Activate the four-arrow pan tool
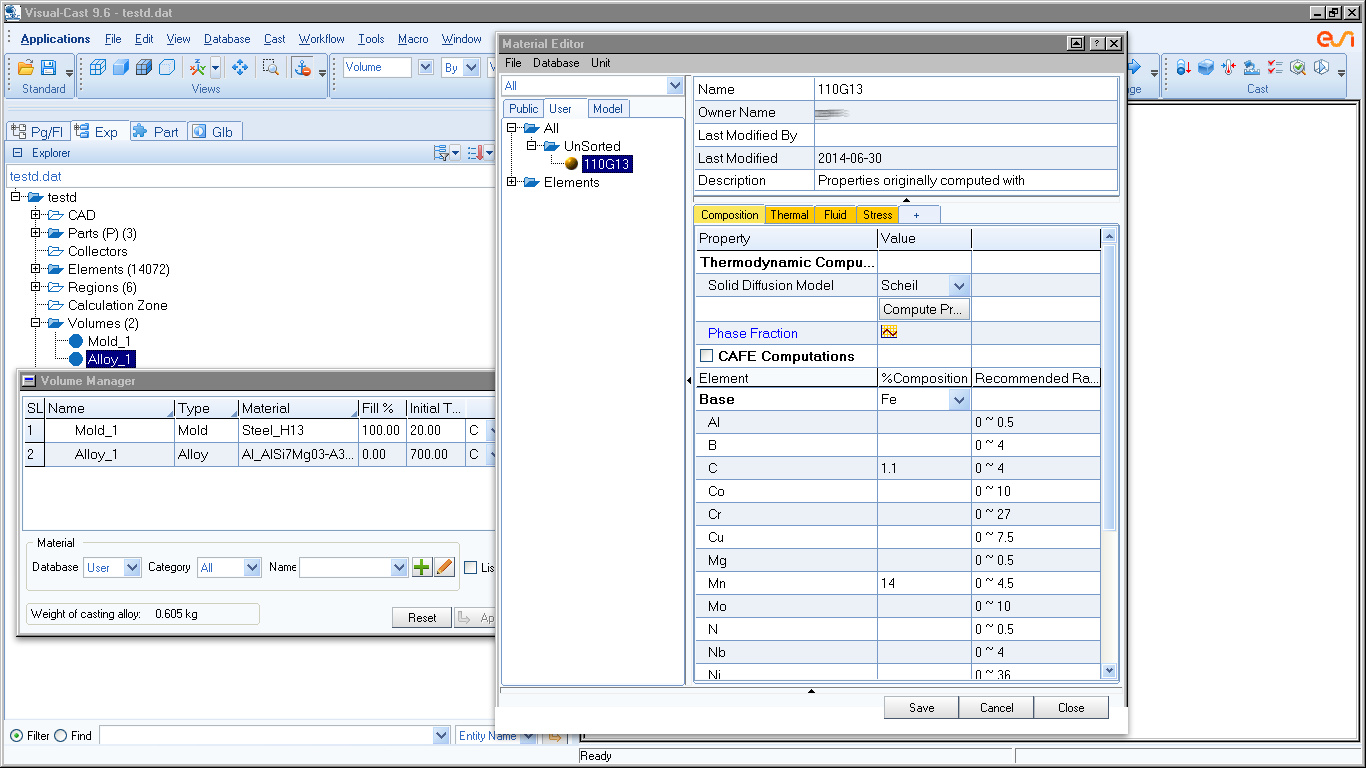1366x768 pixels. 240,67
